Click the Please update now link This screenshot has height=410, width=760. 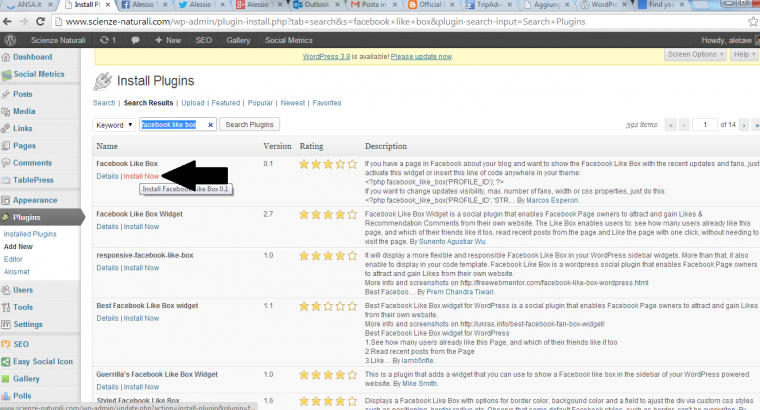click(x=421, y=56)
